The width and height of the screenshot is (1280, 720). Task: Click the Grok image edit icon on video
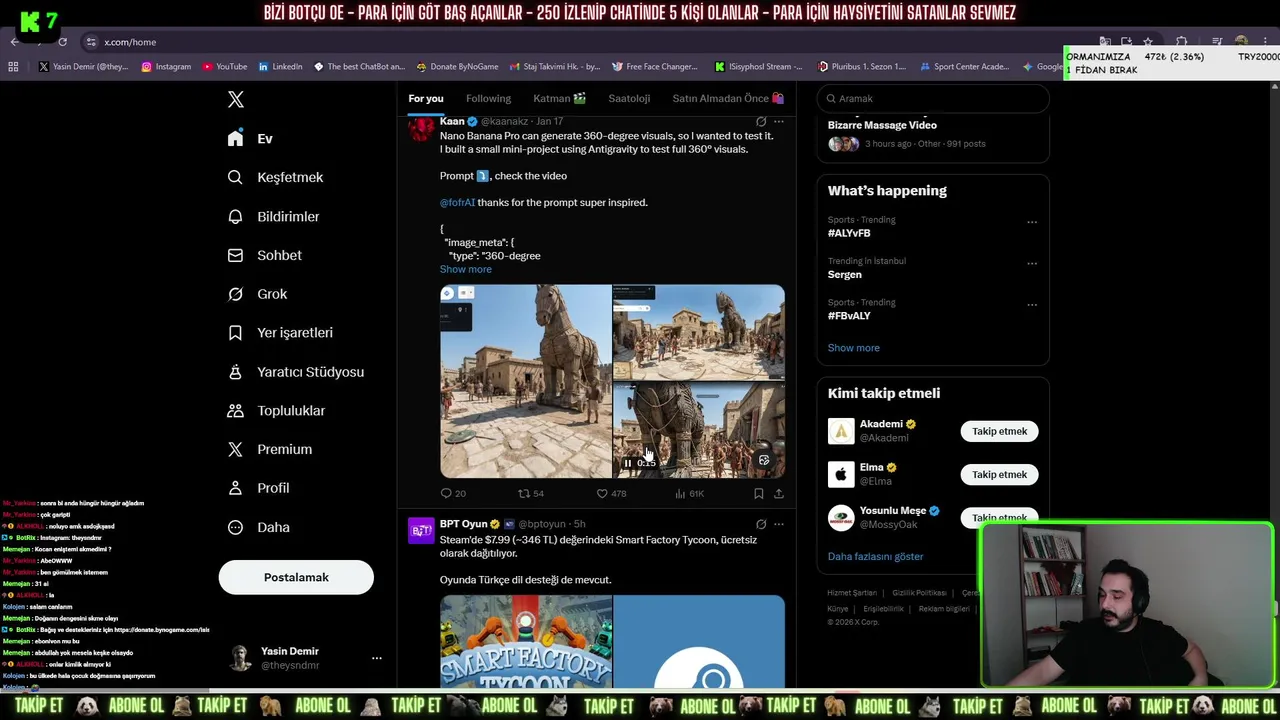pyautogui.click(x=764, y=460)
